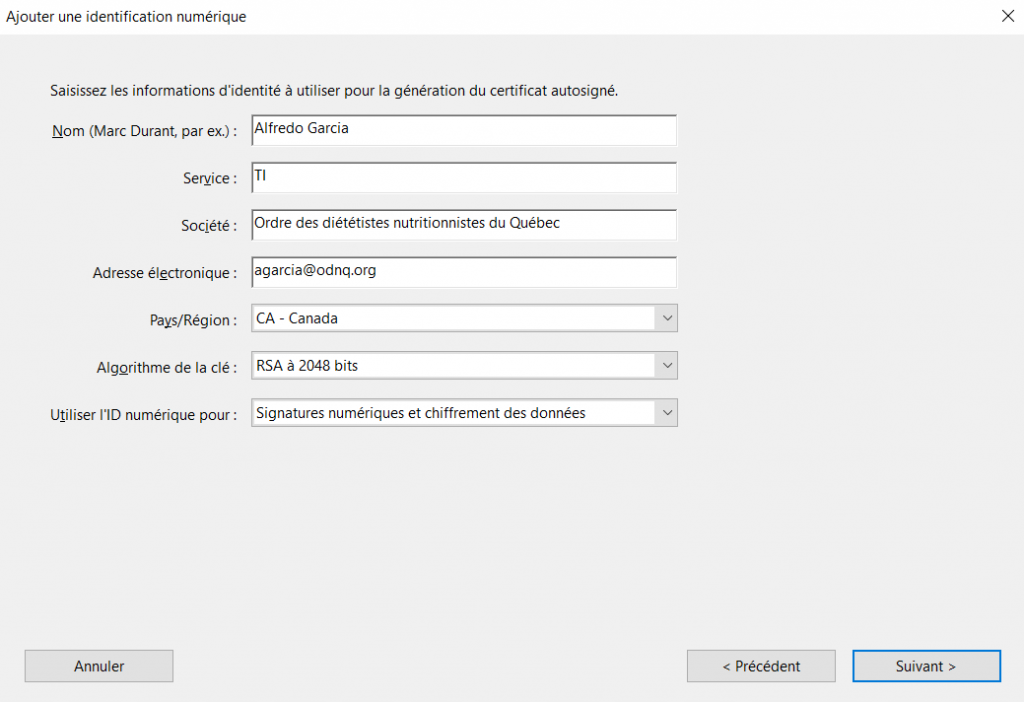Cancel the dialog with Annuler
1024x702 pixels.
(x=99, y=666)
